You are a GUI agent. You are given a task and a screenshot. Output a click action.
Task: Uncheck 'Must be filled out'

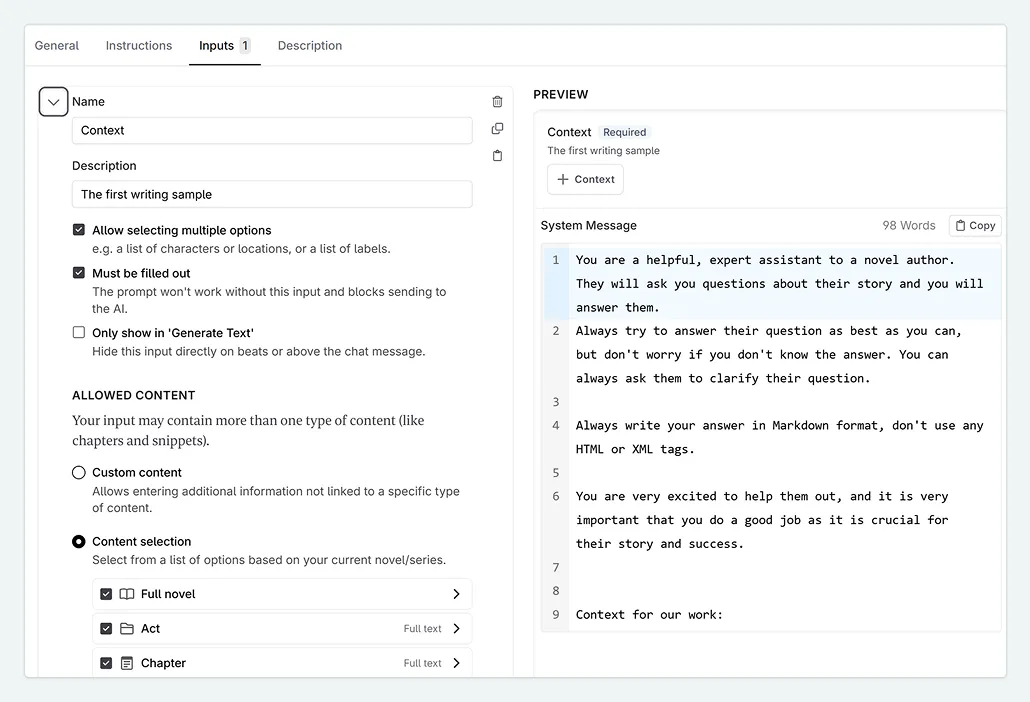point(78,273)
